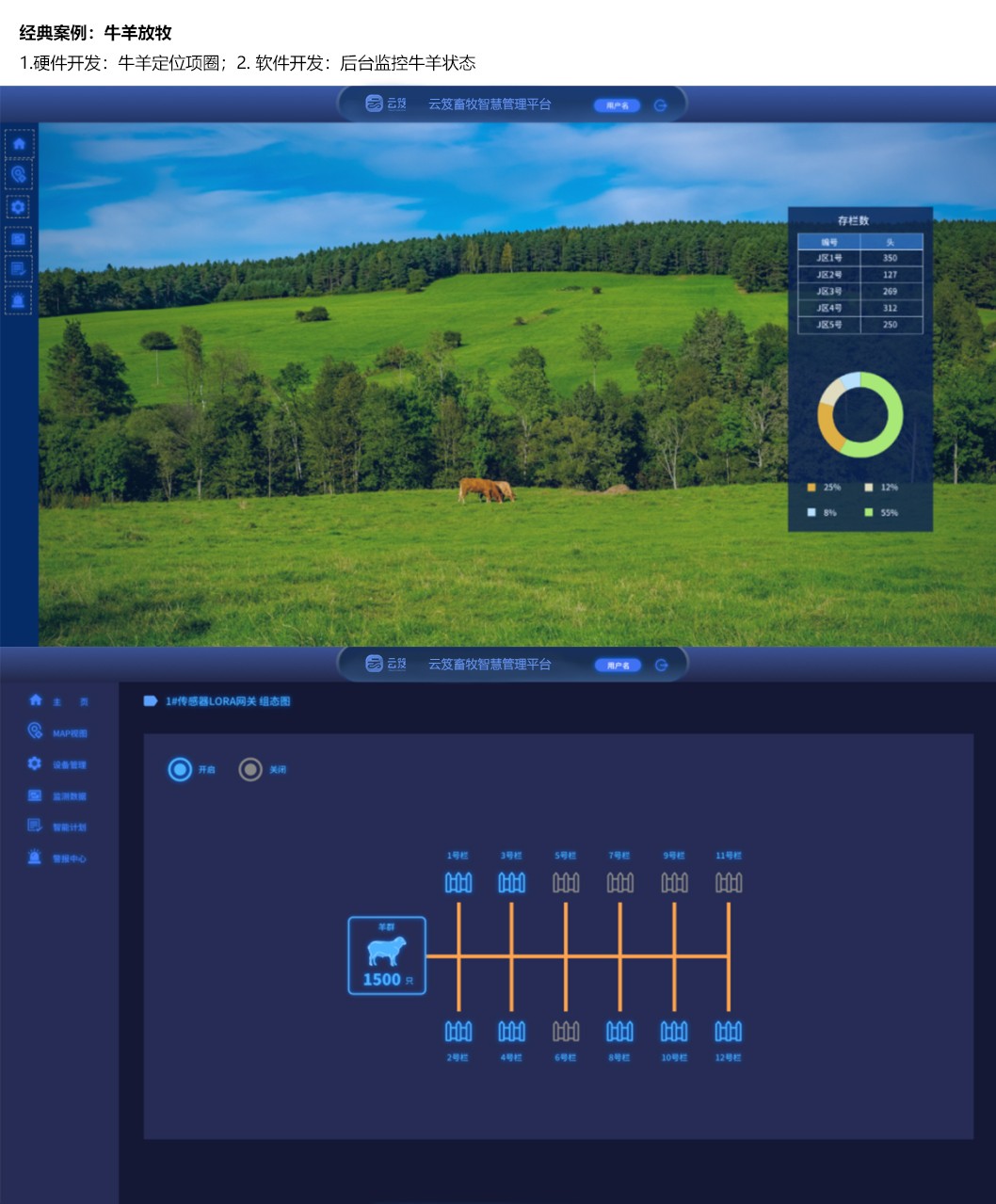The width and height of the screenshot is (996, 1204).
Task: Select the 11号栏 fence icon
Action: [x=729, y=882]
